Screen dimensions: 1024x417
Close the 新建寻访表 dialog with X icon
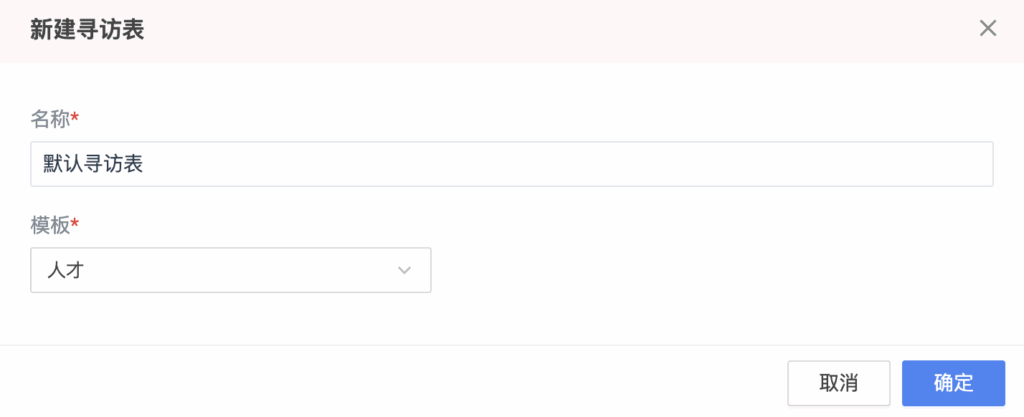pyautogui.click(x=987, y=29)
